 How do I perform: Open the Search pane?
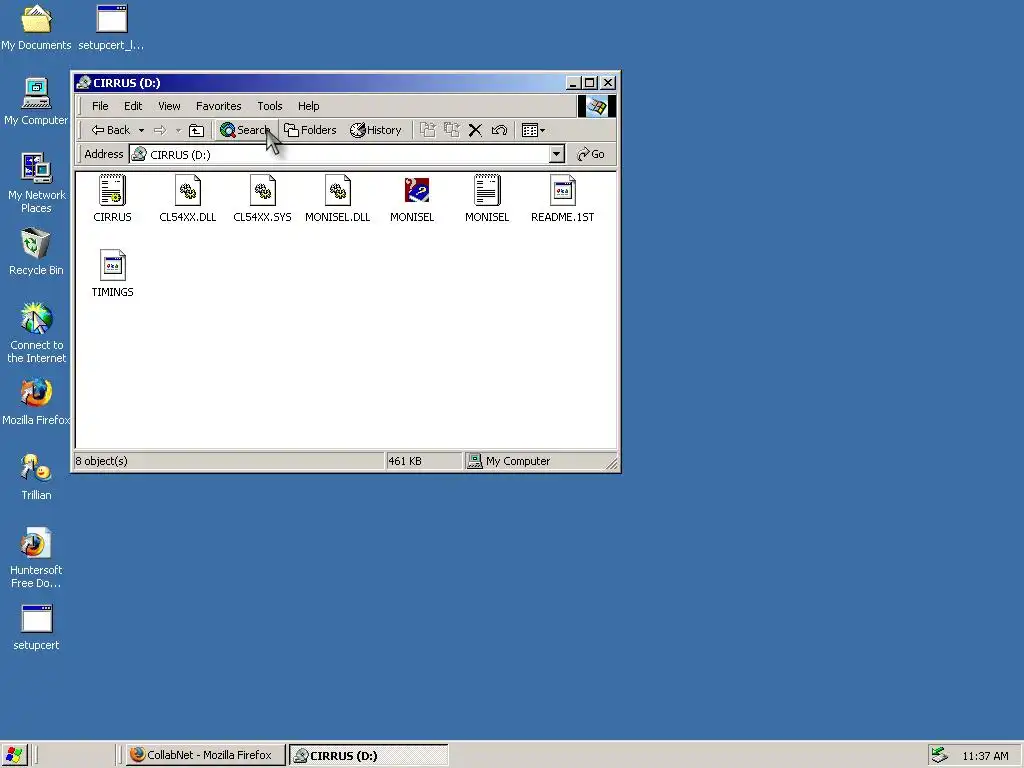pyautogui.click(x=246, y=130)
